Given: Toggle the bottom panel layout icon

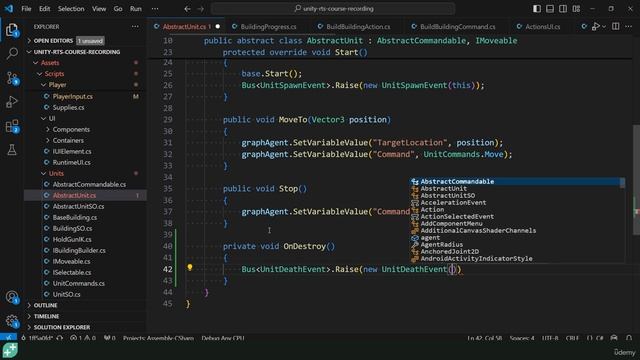Looking at the screenshot, I should pos(550,9).
